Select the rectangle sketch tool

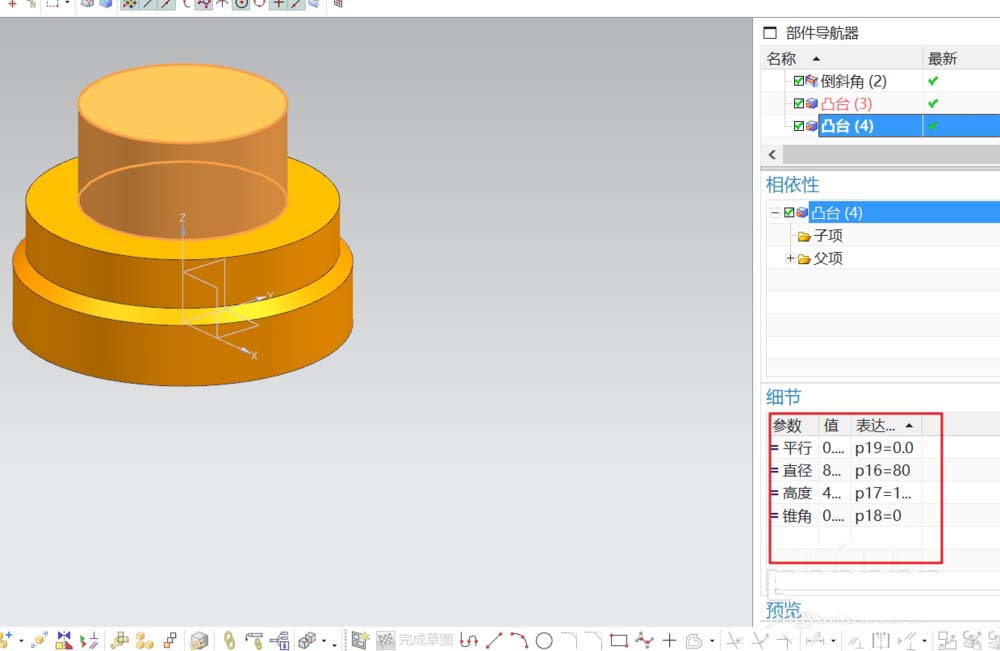[618, 640]
